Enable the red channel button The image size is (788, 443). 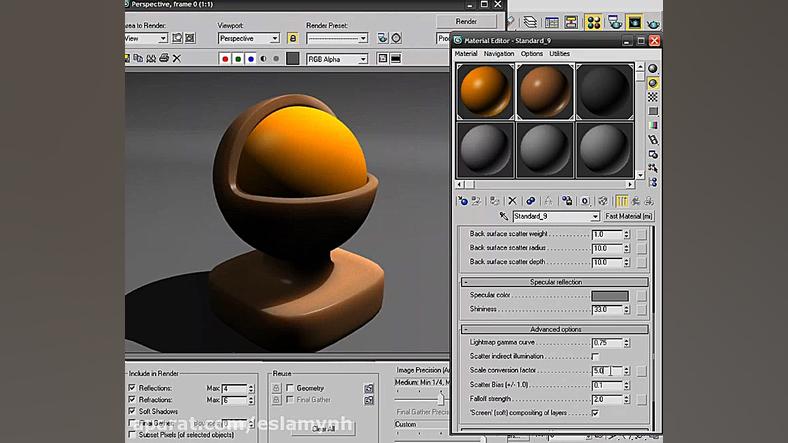(x=224, y=59)
